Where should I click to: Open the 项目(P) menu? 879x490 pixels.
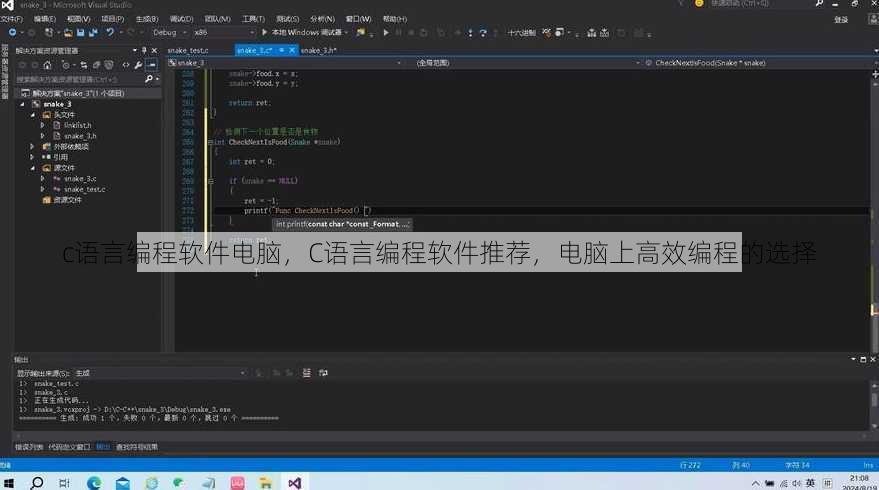pos(113,19)
